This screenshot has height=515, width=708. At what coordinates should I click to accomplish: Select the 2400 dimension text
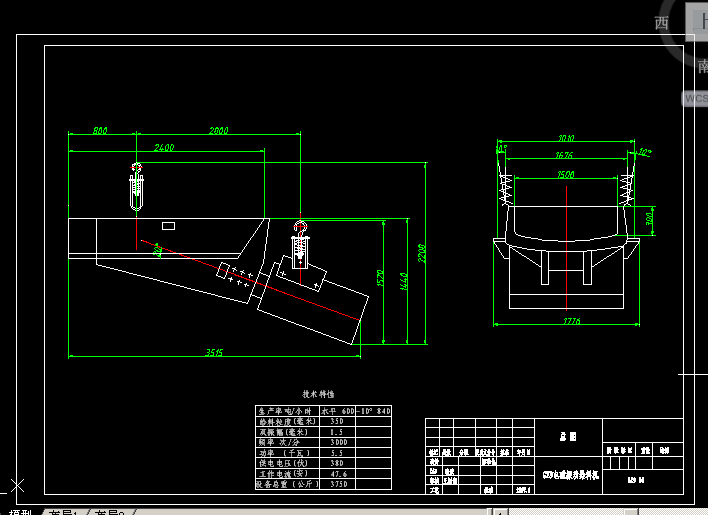164,148
